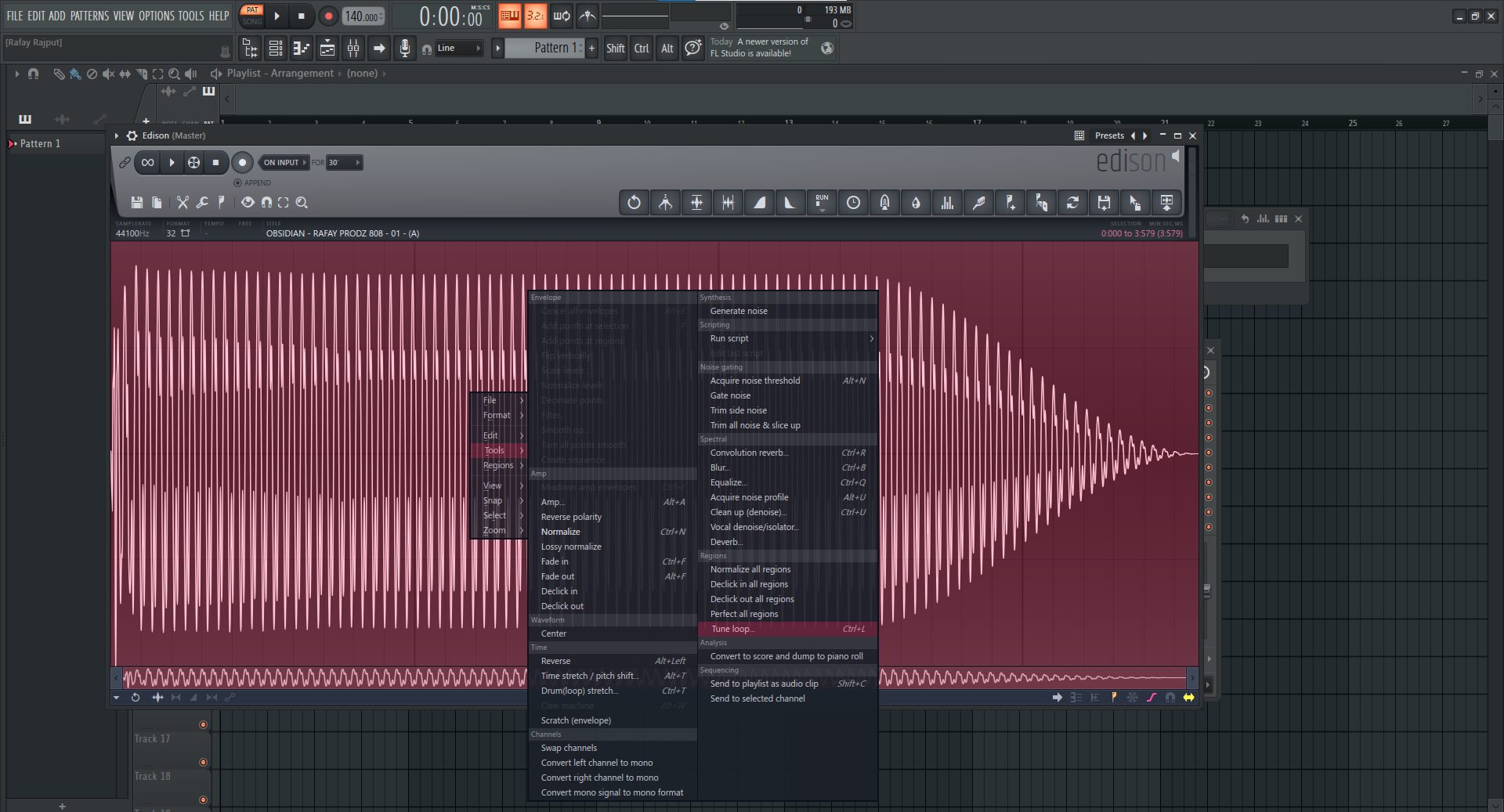Click the time stretch clock button
The width and height of the screenshot is (1504, 812).
click(x=853, y=203)
